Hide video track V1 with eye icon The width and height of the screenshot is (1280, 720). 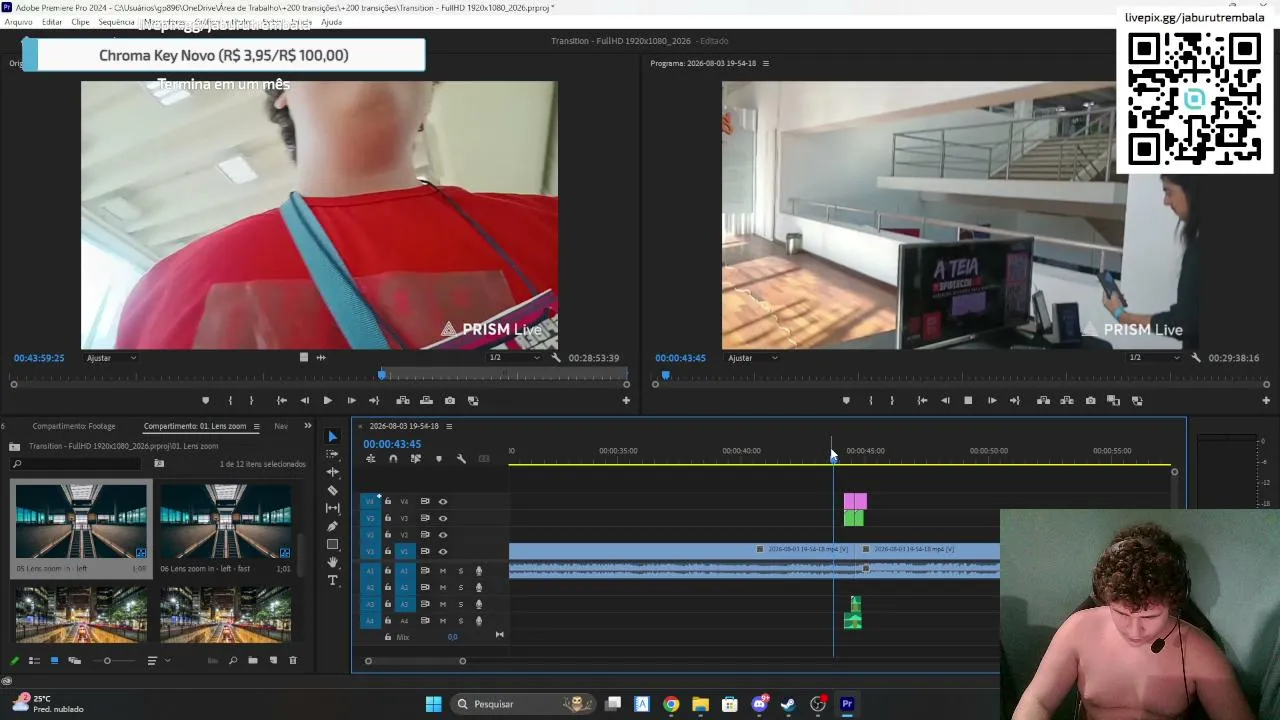click(443, 551)
